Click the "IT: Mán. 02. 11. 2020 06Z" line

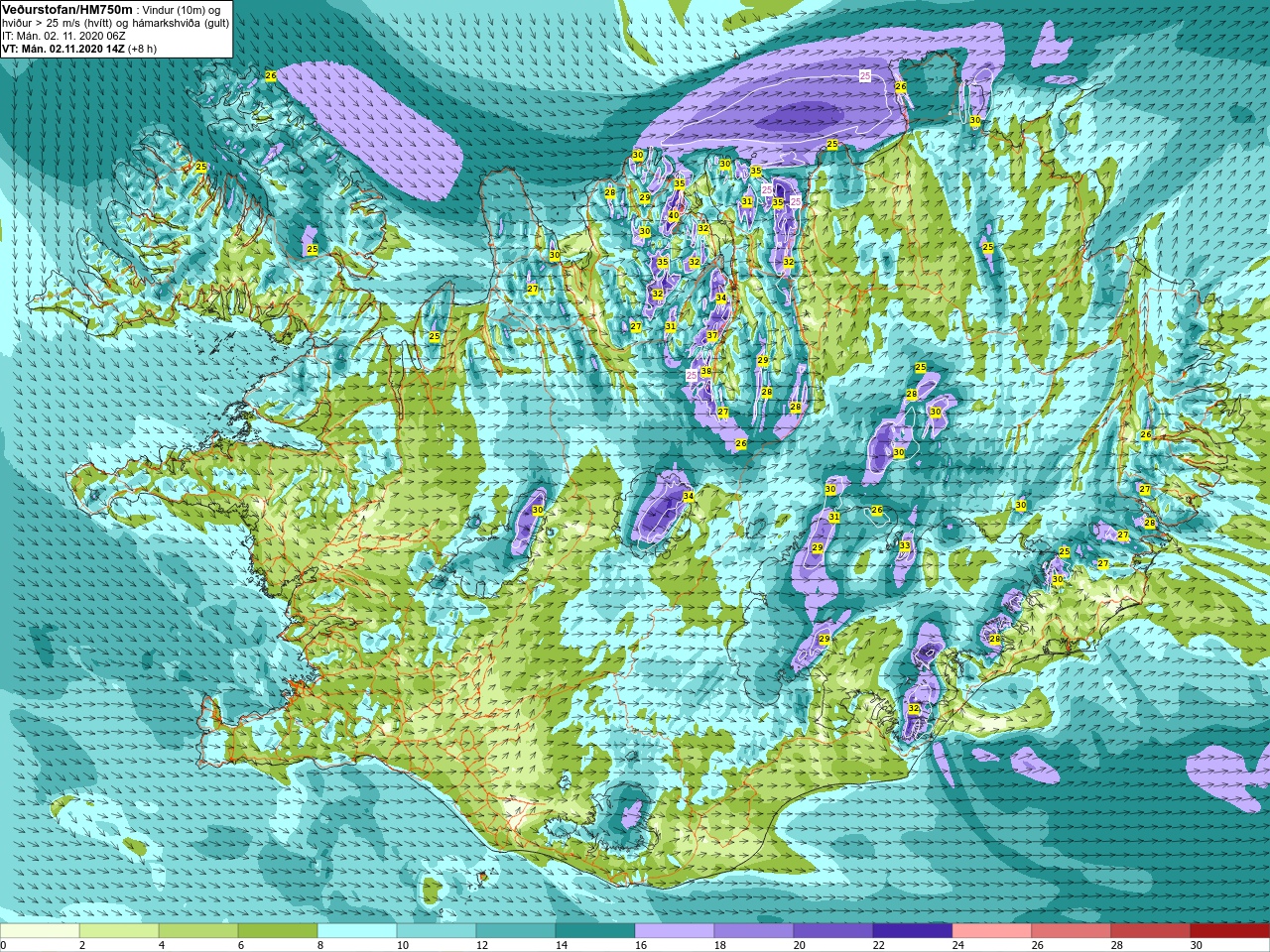pos(63,36)
